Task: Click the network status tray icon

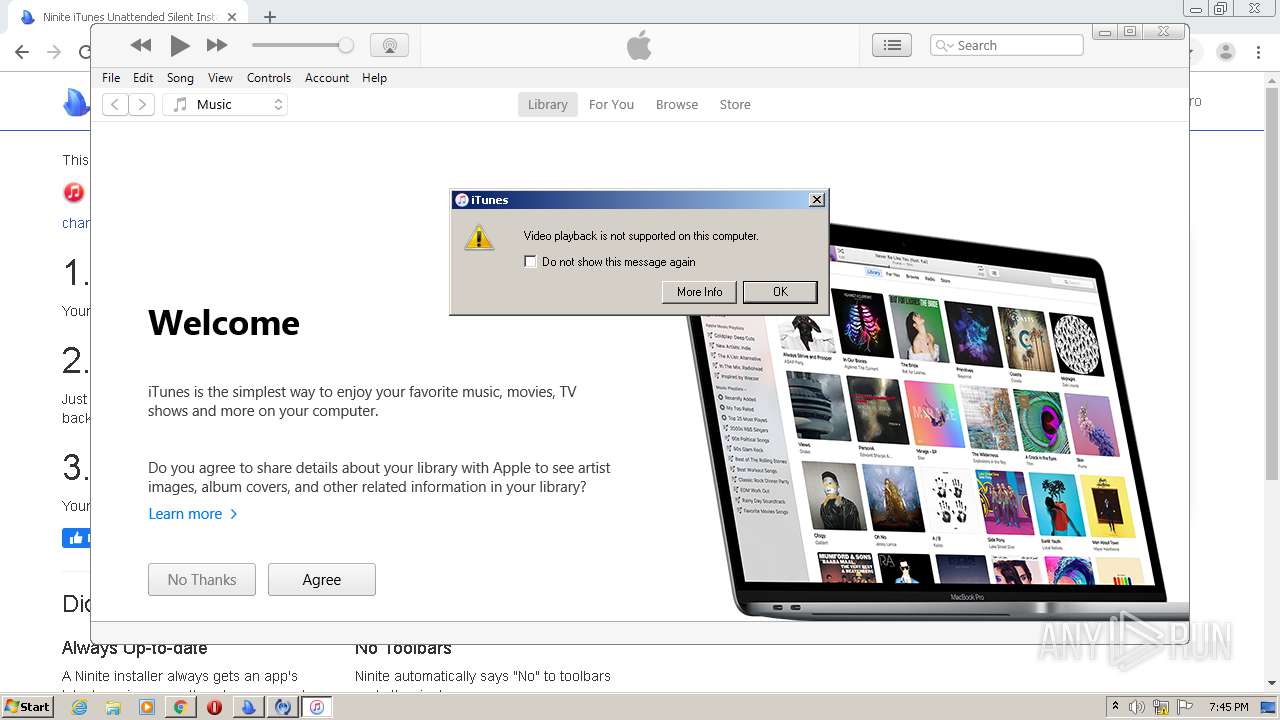Action: tap(1162, 707)
